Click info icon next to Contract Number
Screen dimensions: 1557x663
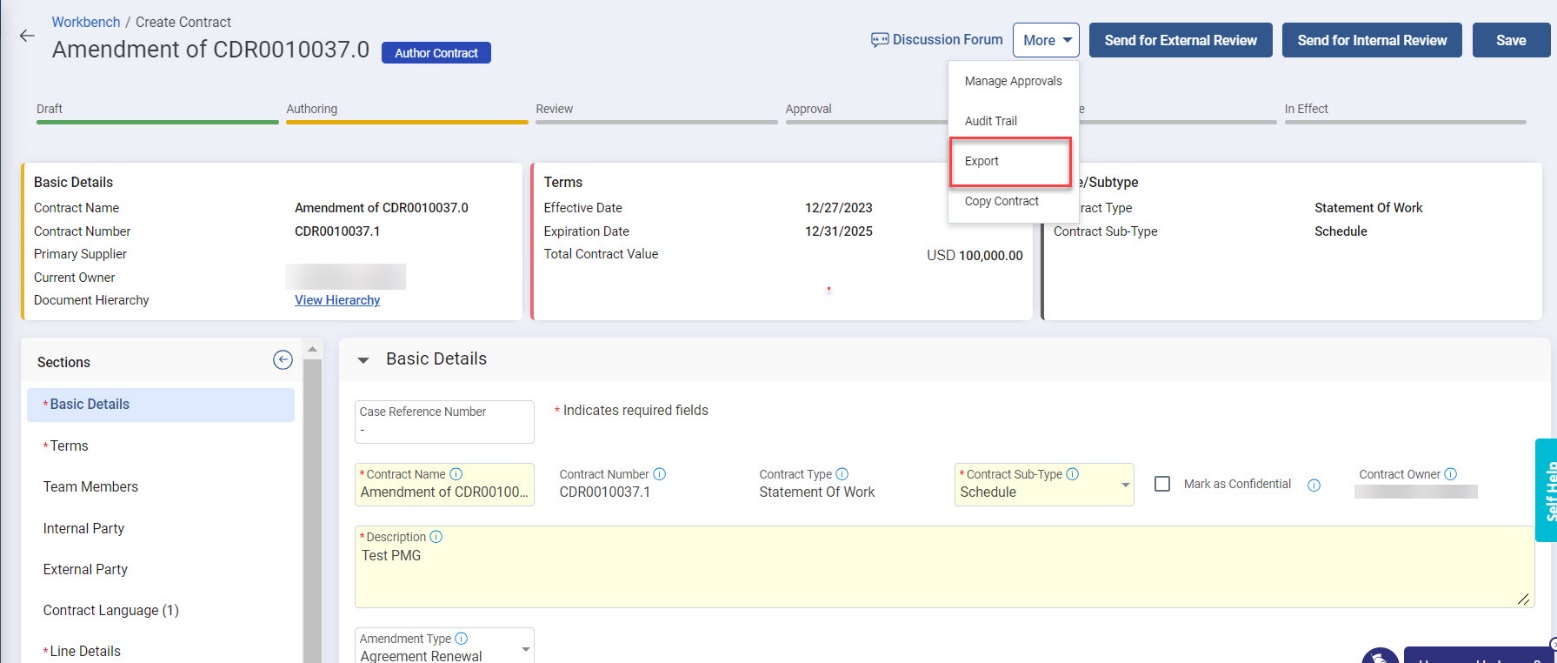tap(660, 474)
